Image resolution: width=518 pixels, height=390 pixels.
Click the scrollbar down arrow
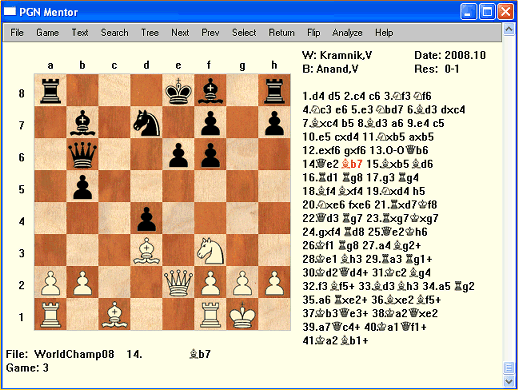click(509, 381)
